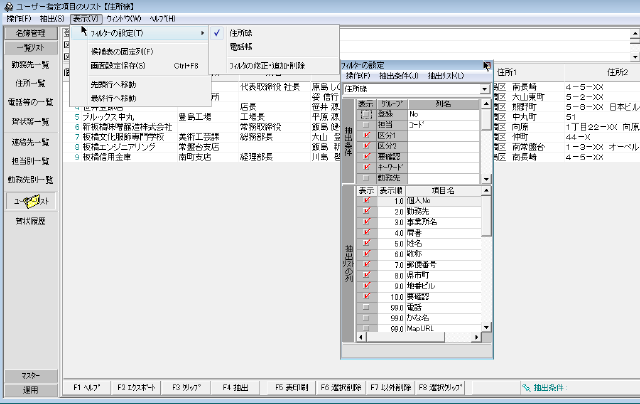640x404 pixels.
Task: Click F6 選択削除 function button
Action: [341, 387]
